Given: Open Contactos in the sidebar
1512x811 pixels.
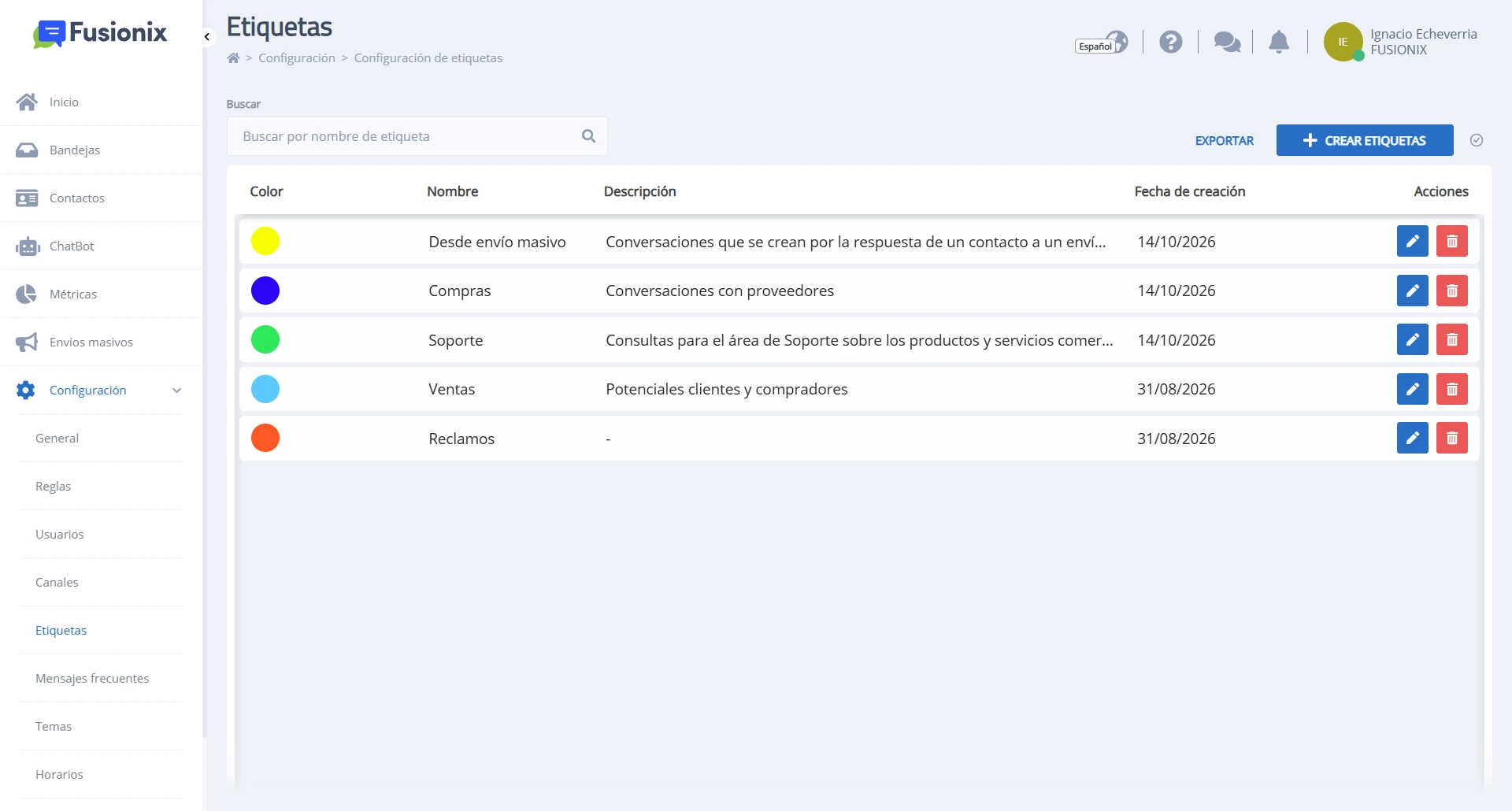Looking at the screenshot, I should click(x=101, y=198).
